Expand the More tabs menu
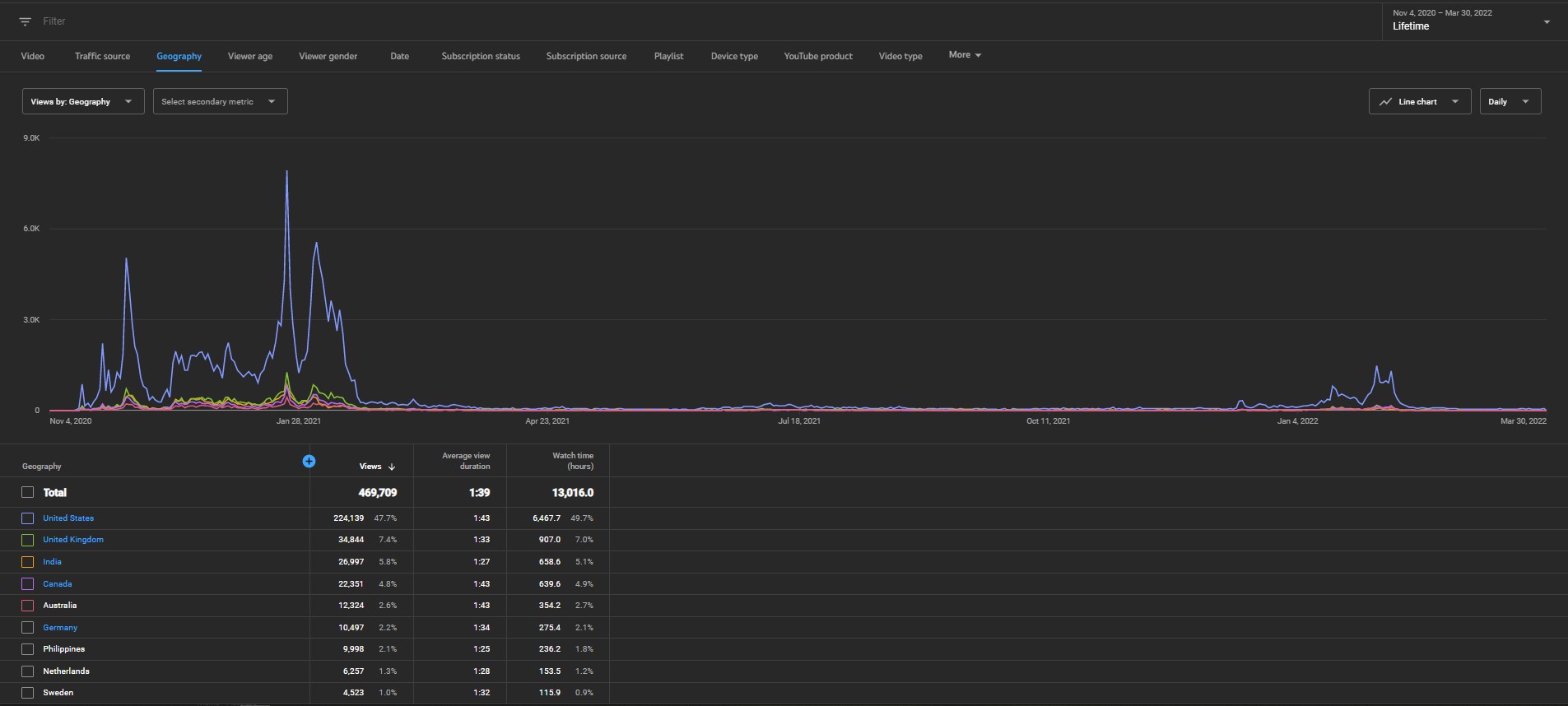 (x=965, y=55)
